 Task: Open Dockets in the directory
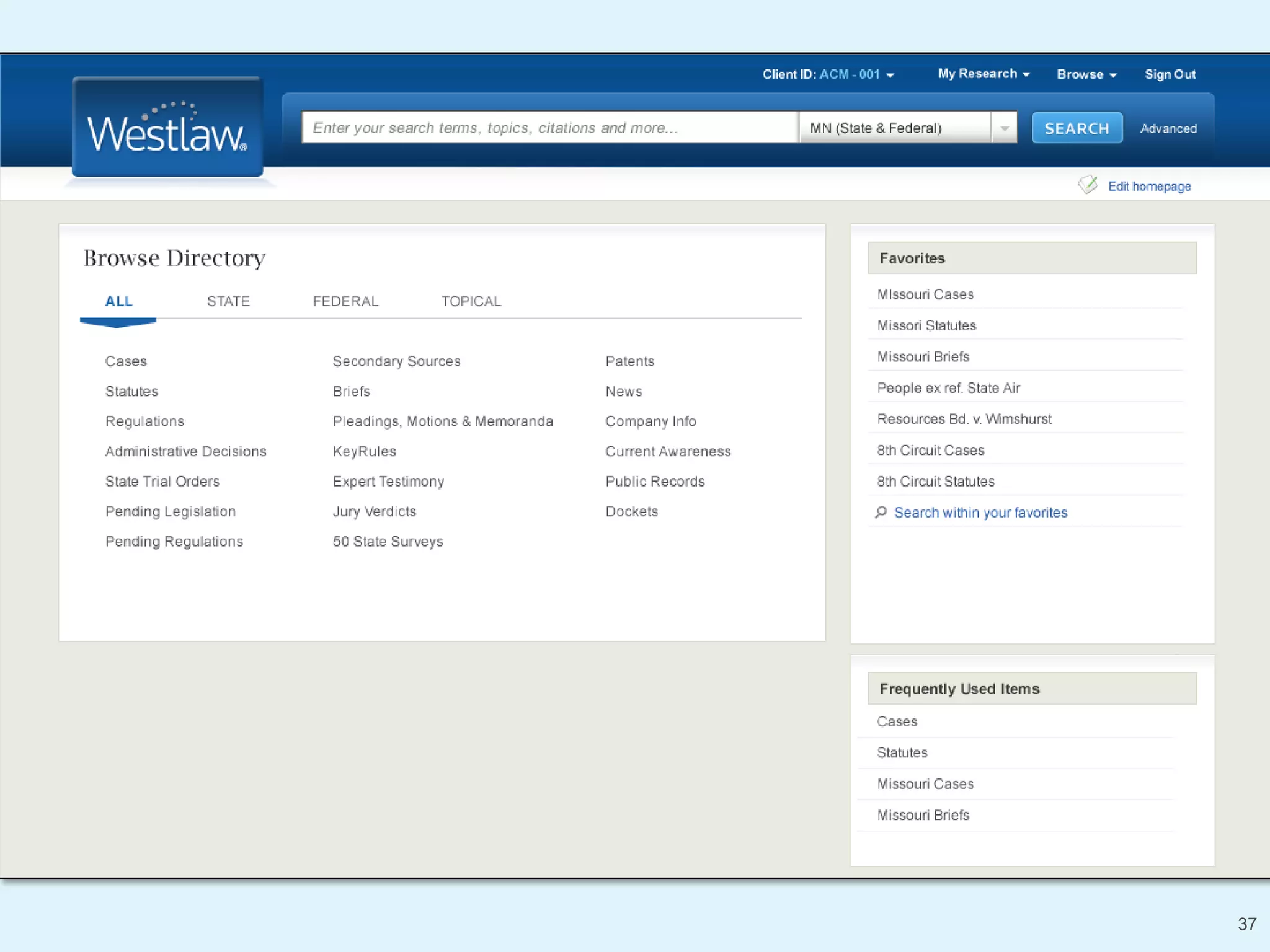click(631, 511)
